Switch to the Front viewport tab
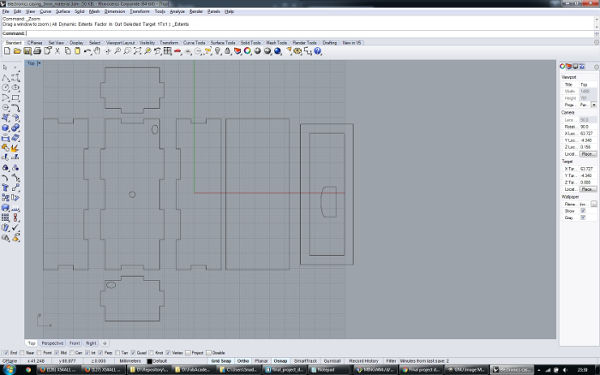 point(75,343)
